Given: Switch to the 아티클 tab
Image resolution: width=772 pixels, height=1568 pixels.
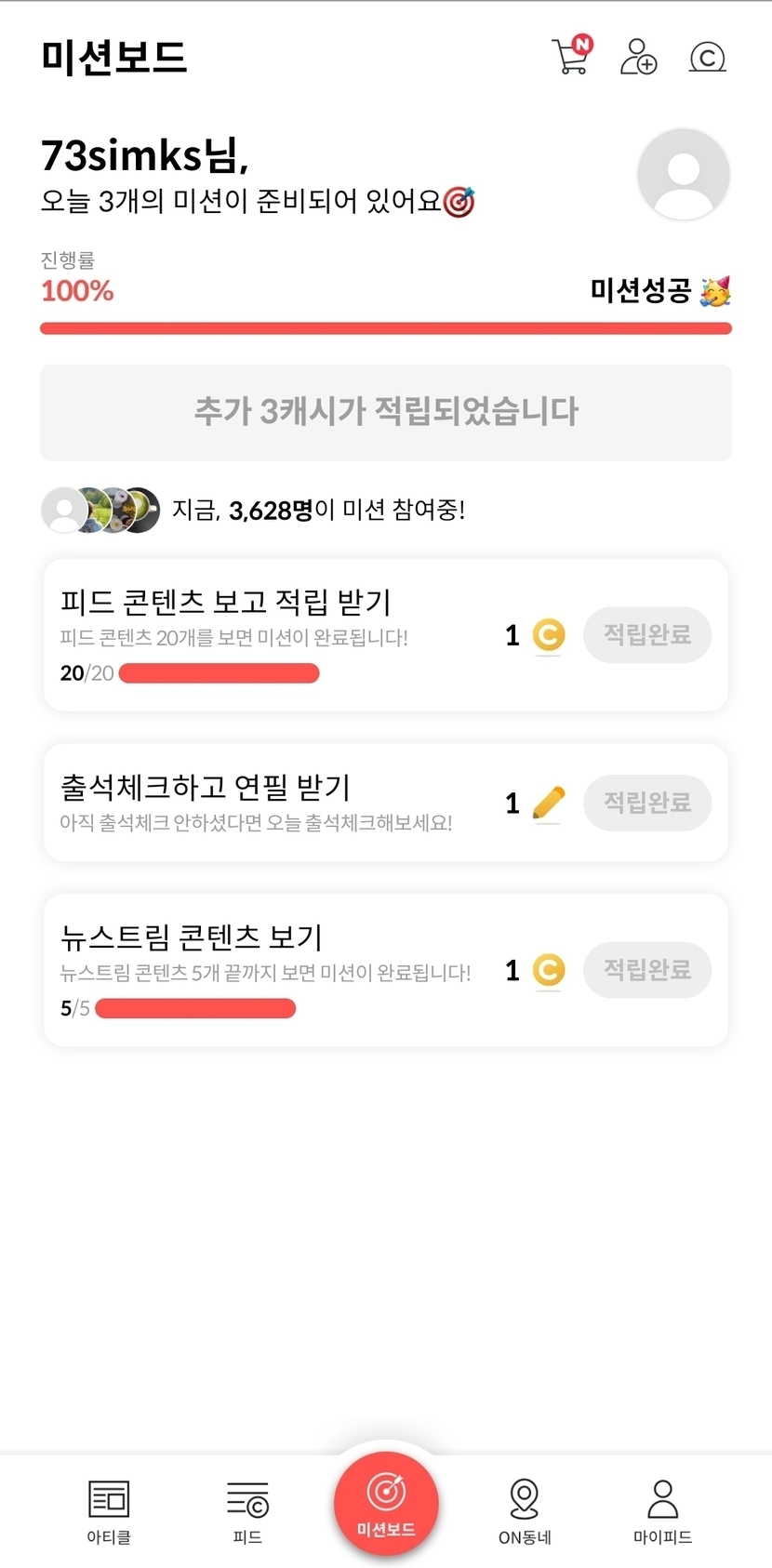Looking at the screenshot, I should pos(109,1511).
